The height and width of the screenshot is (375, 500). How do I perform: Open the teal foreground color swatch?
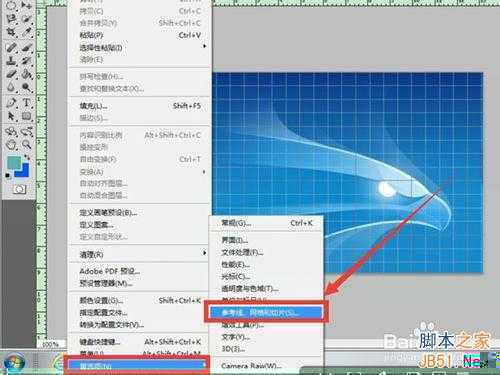[13, 163]
